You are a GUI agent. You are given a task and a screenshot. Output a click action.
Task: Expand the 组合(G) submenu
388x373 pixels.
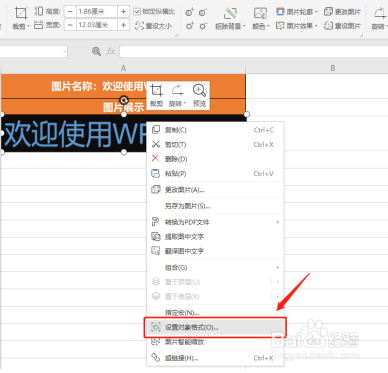[215, 267]
